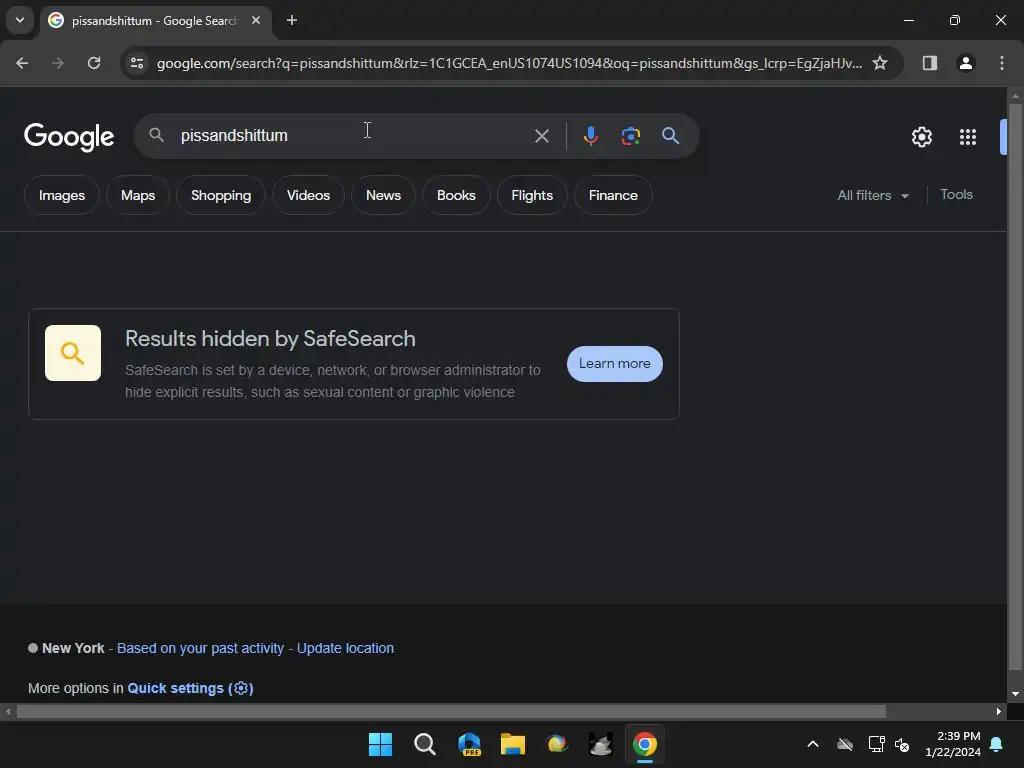Click Based on your past activity link

coord(200,648)
